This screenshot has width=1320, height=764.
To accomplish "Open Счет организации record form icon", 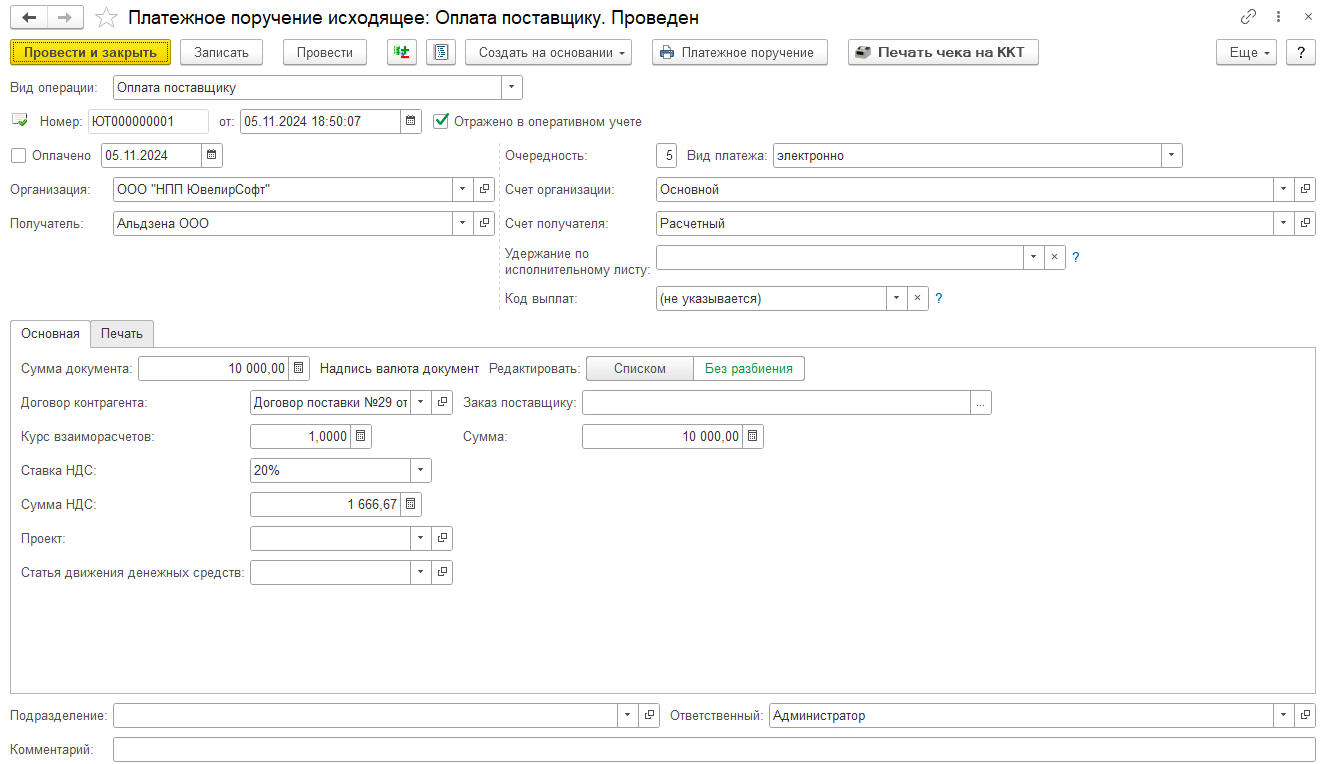I will click(x=1305, y=190).
